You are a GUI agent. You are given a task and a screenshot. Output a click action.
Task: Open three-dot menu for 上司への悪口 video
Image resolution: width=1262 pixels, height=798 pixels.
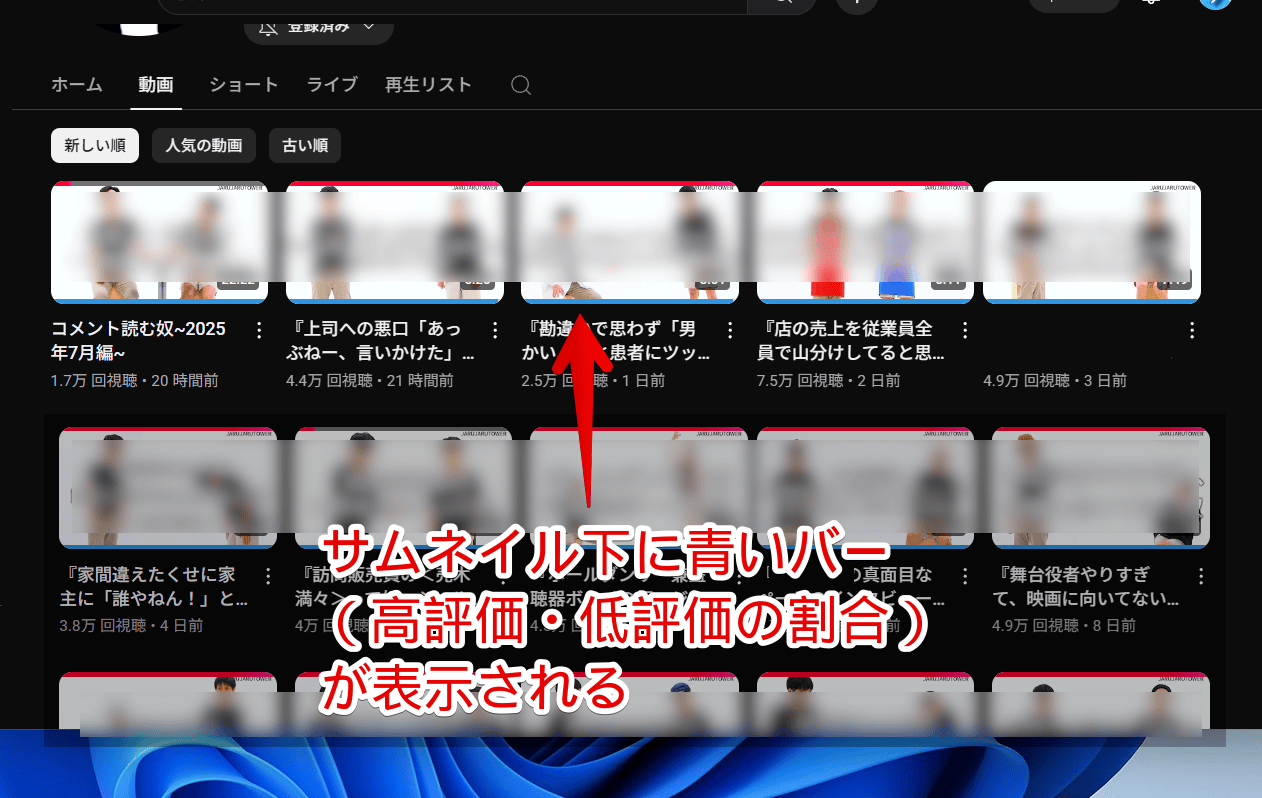click(x=495, y=330)
